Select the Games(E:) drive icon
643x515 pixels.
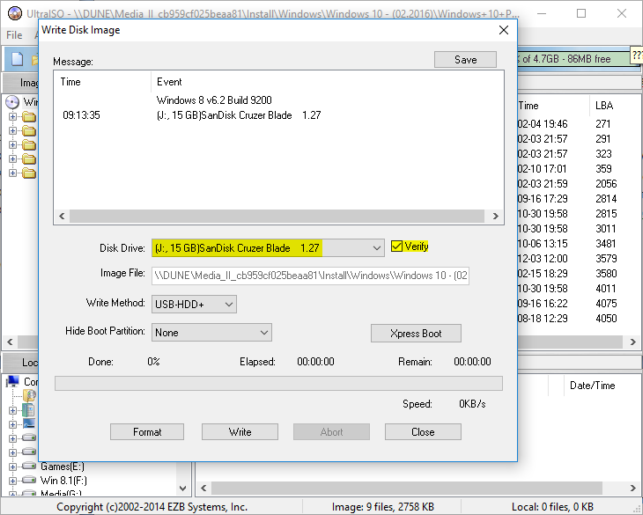coord(29,466)
